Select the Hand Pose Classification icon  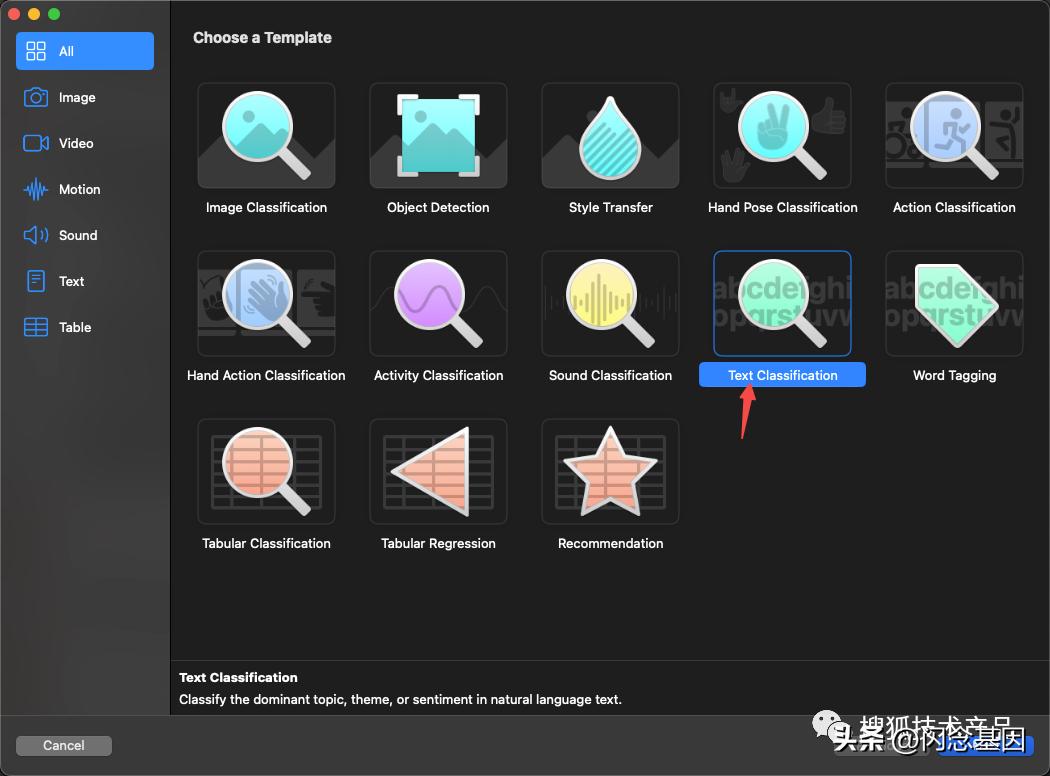782,136
